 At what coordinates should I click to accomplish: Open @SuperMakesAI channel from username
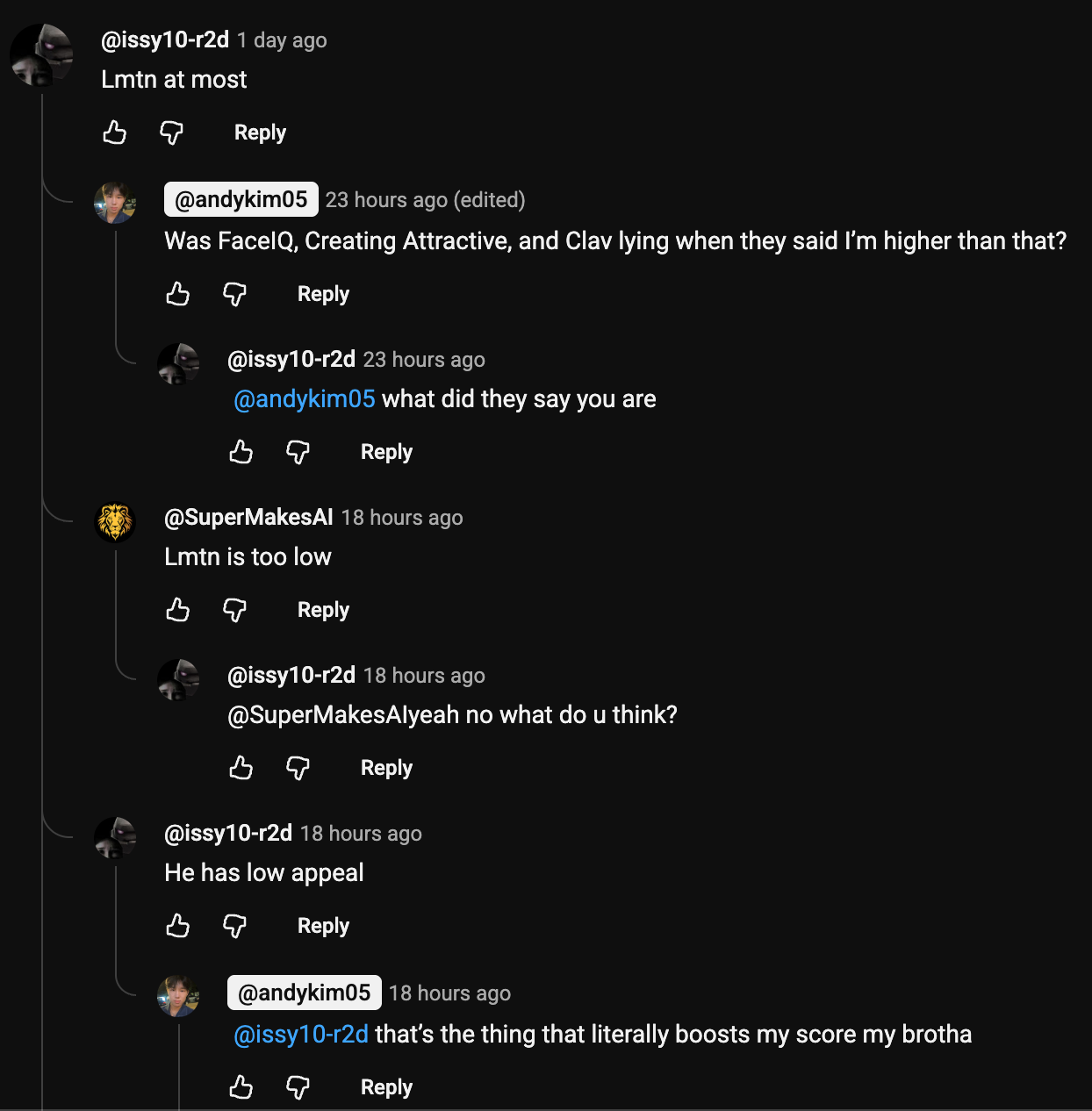tap(248, 518)
